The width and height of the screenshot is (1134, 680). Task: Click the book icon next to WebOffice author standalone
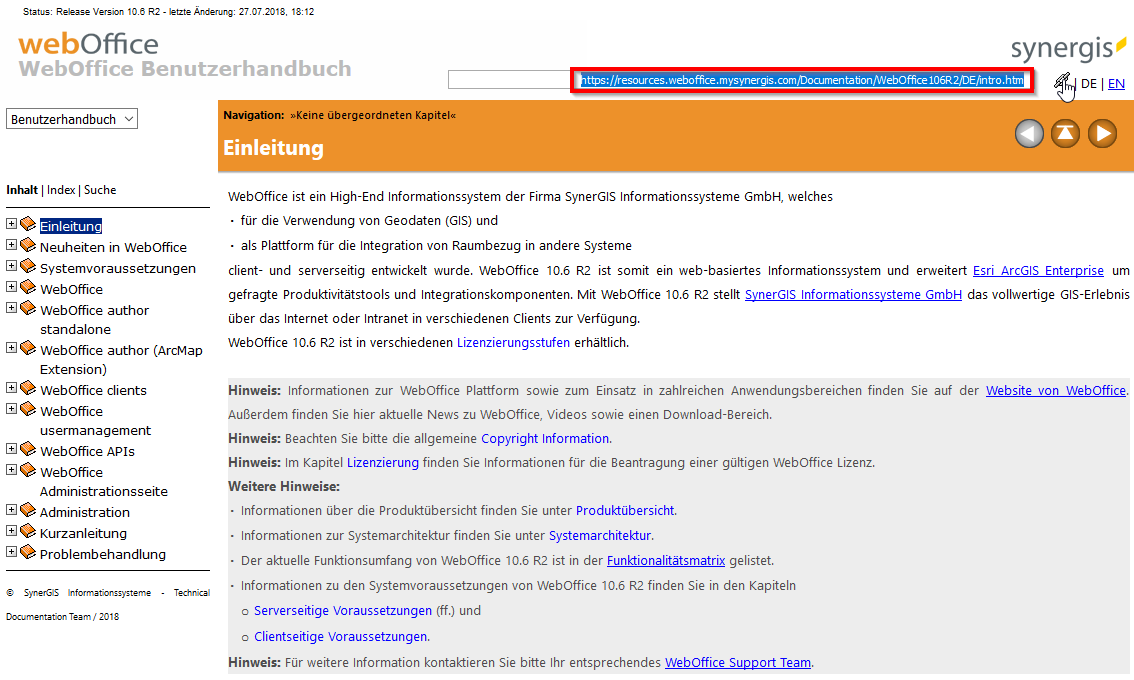click(28, 308)
